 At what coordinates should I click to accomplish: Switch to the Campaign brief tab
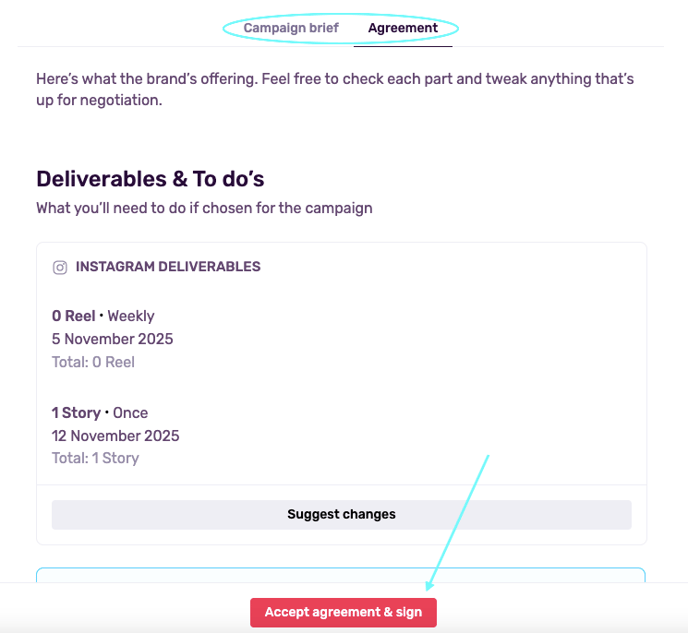point(291,28)
